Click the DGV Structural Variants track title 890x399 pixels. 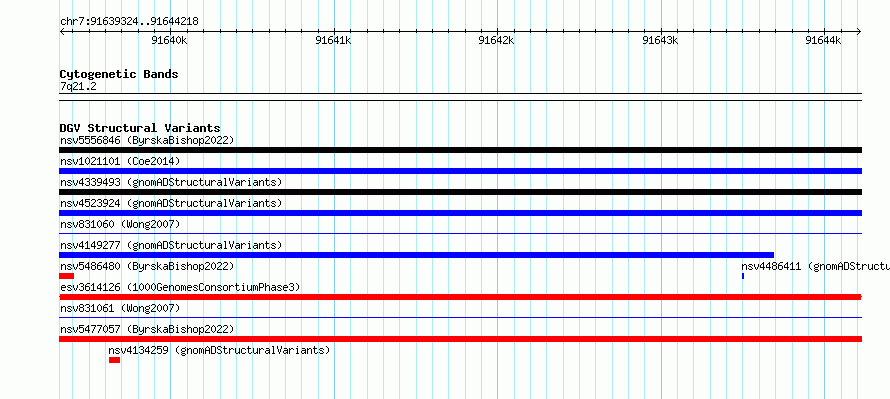[x=140, y=128]
